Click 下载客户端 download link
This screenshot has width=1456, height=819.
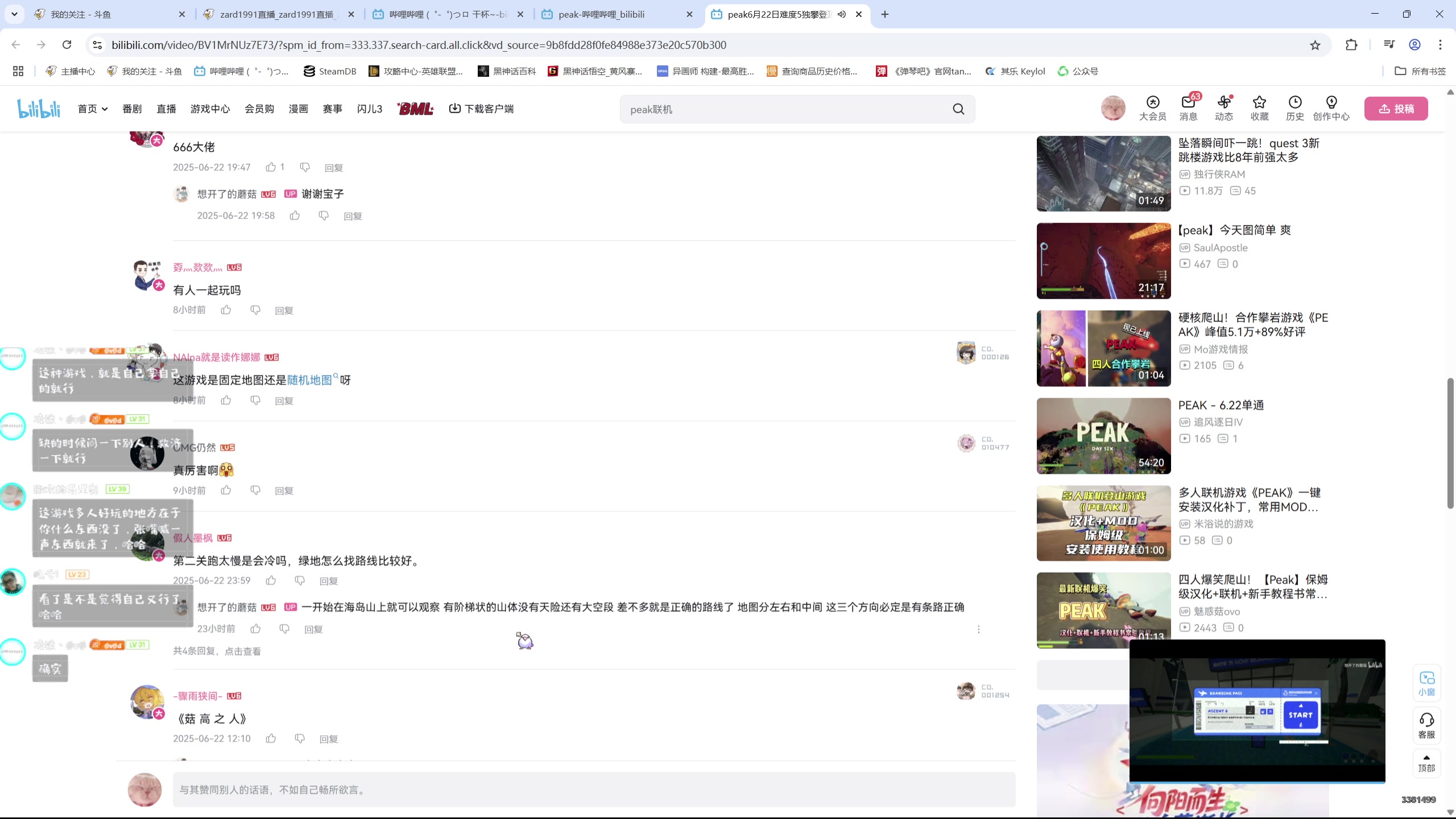tap(481, 109)
